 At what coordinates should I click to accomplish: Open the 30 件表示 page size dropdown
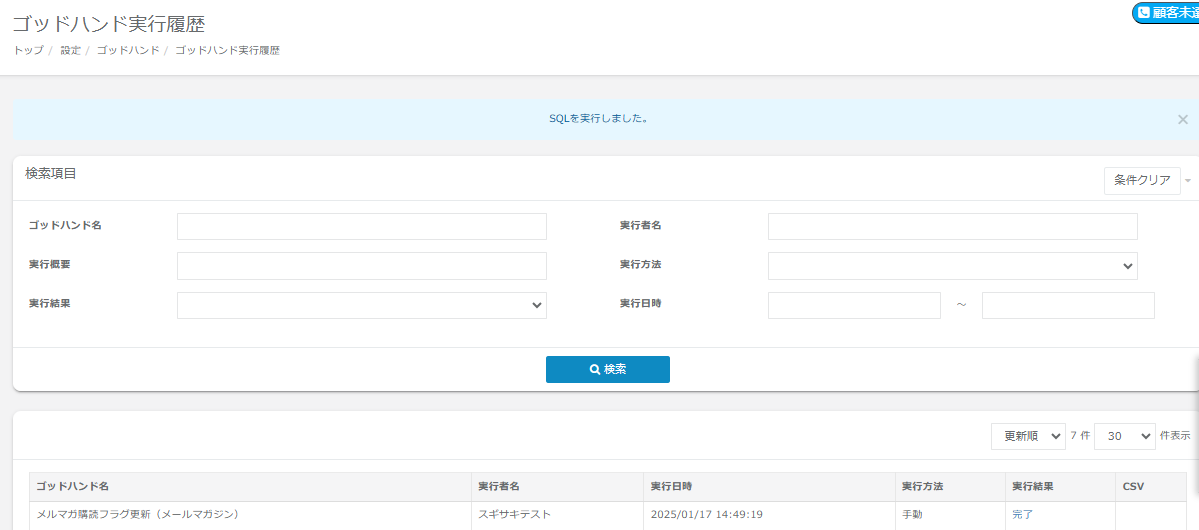point(1124,436)
